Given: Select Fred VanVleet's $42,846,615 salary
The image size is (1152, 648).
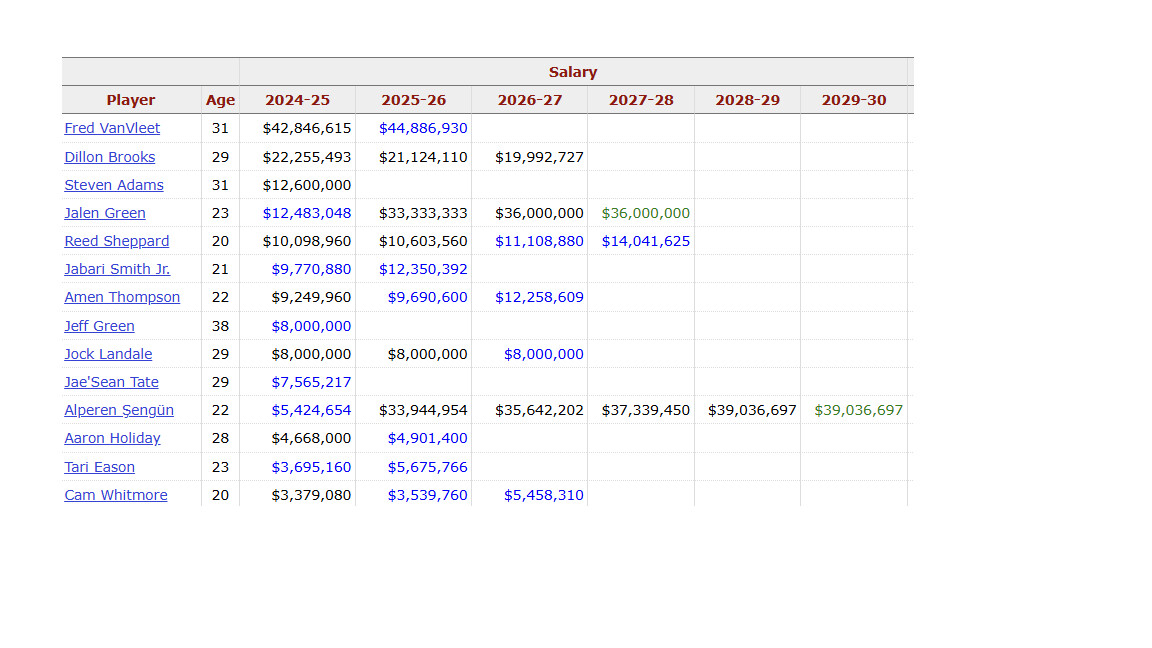Looking at the screenshot, I should (x=306, y=129).
